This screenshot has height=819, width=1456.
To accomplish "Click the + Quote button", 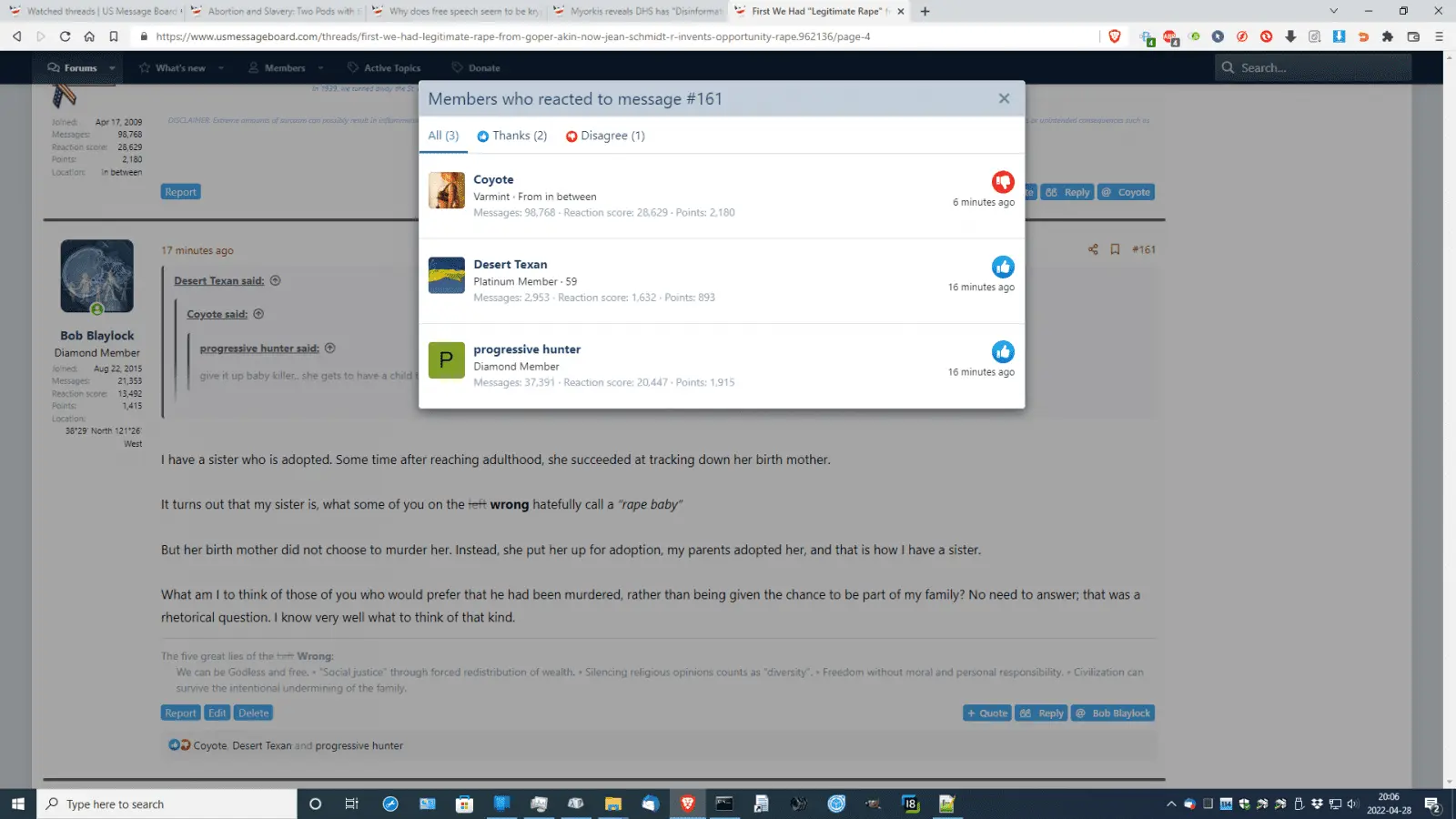I will (x=987, y=713).
